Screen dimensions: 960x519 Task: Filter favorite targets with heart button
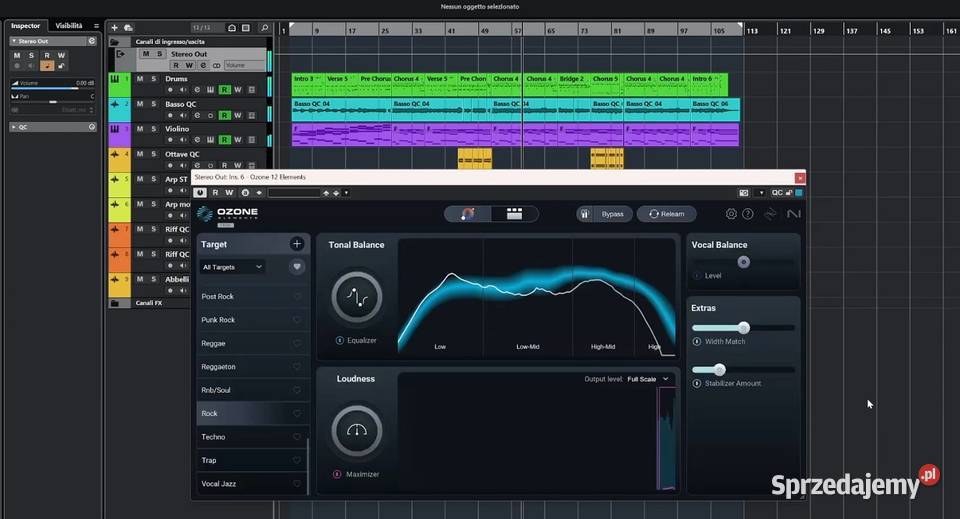click(x=297, y=267)
